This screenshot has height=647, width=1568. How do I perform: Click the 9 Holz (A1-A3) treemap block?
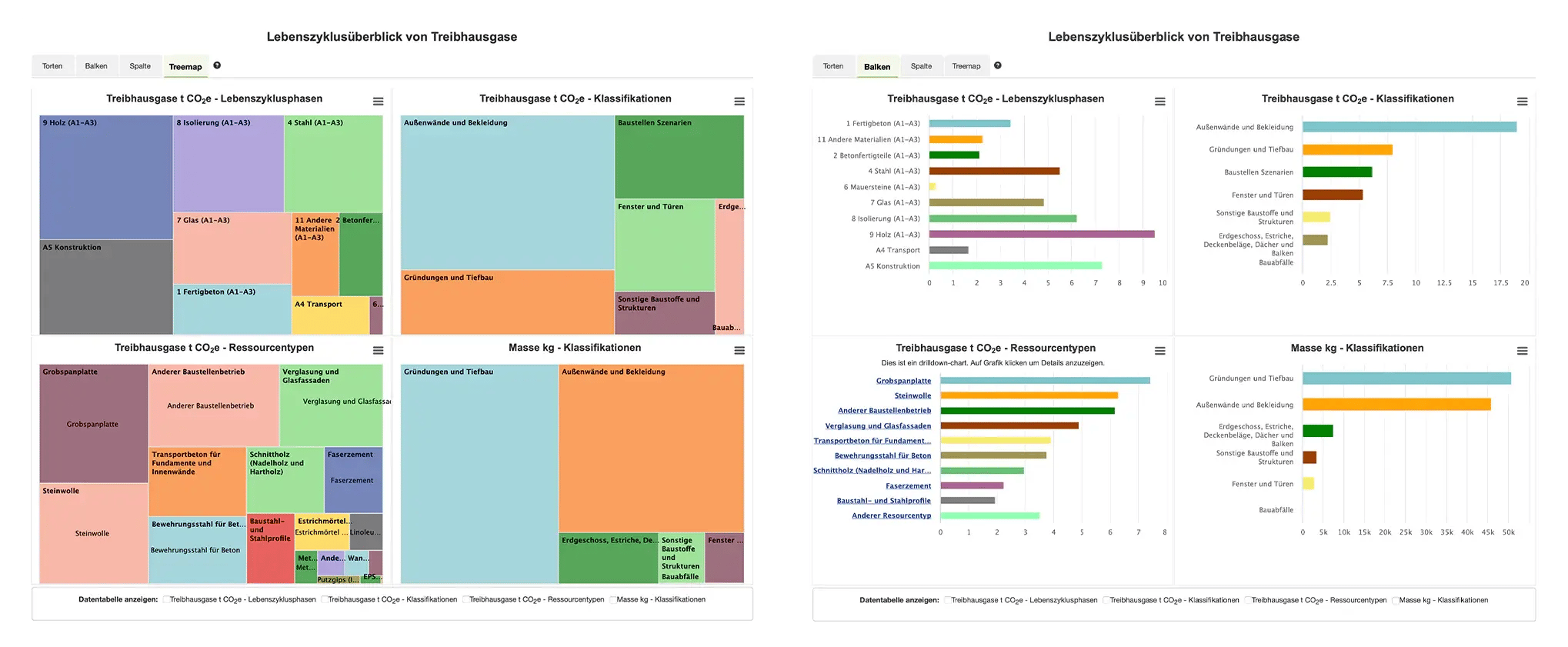point(106,177)
